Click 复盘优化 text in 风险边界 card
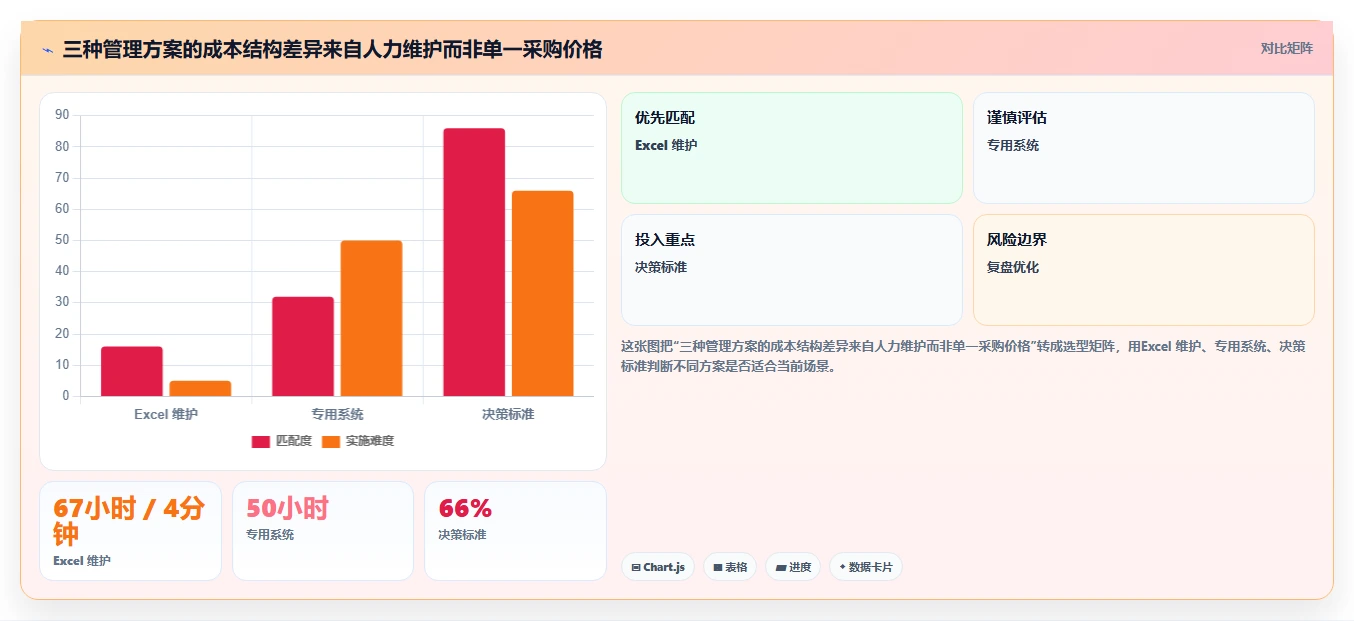Viewport: 1354px width, 621px height. click(1013, 267)
